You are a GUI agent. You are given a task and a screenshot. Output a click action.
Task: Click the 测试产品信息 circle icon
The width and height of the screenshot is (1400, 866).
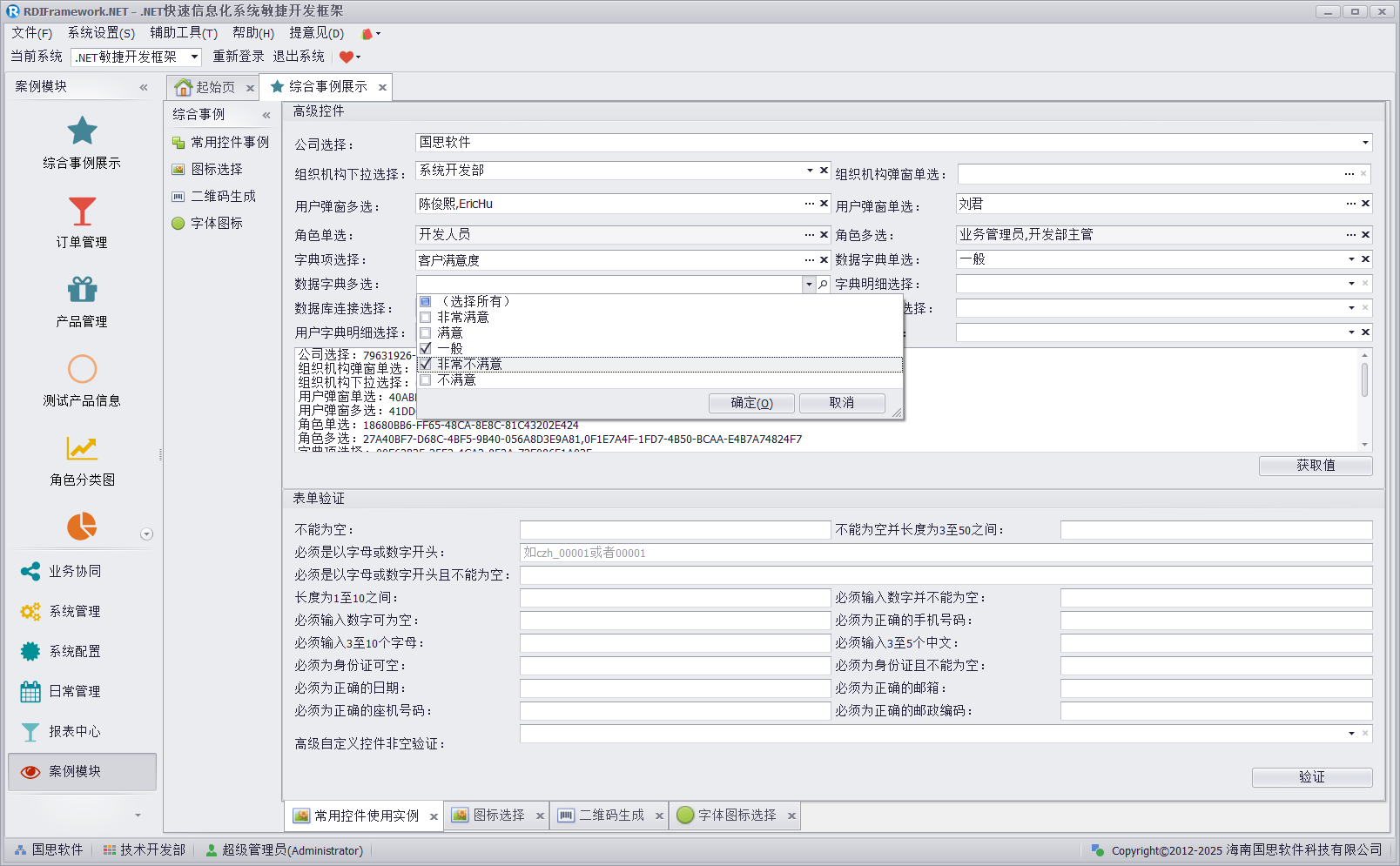point(82,369)
